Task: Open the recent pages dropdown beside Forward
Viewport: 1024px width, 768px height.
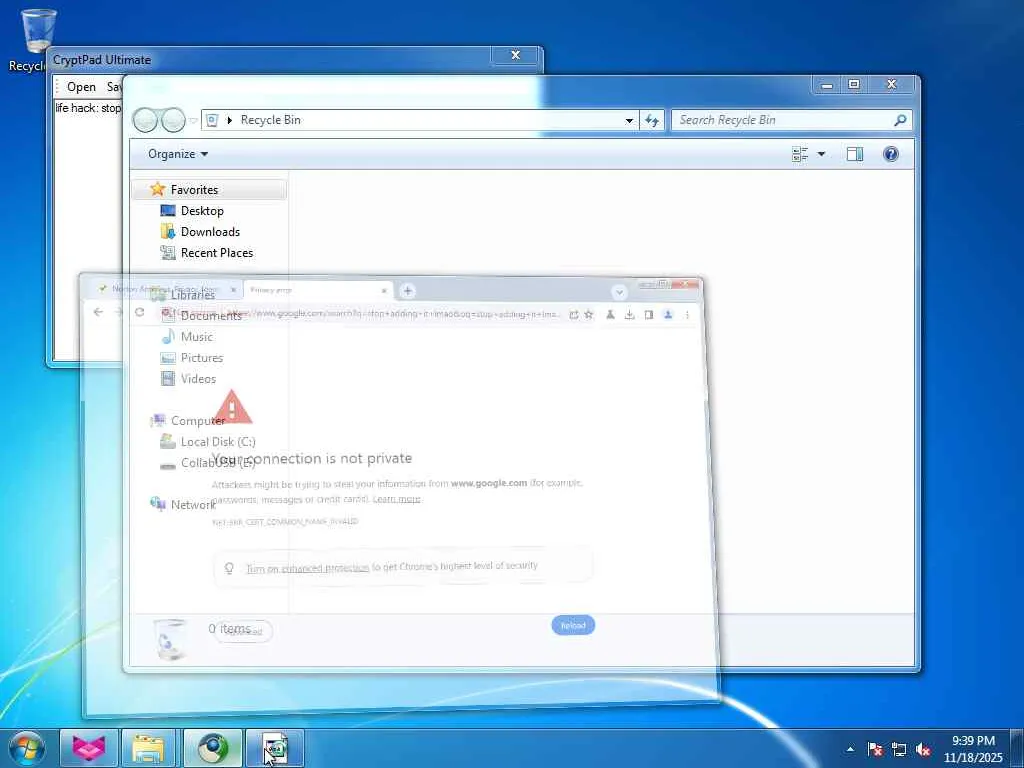Action: click(x=193, y=120)
